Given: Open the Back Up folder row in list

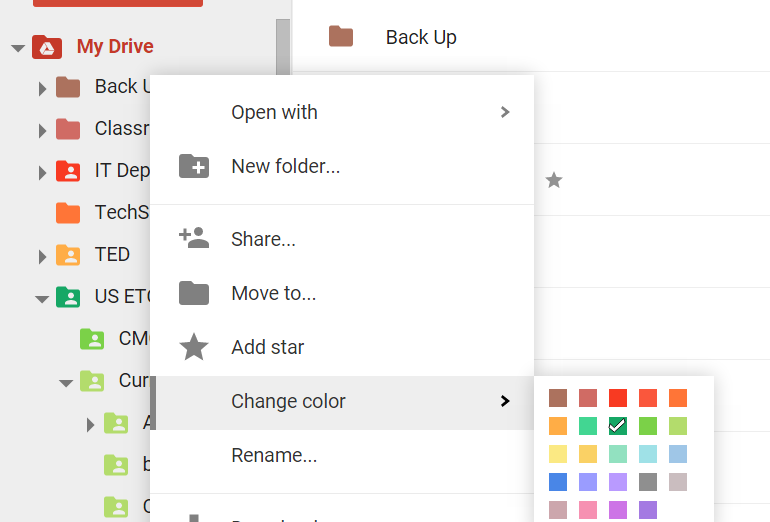Looking at the screenshot, I should (421, 37).
